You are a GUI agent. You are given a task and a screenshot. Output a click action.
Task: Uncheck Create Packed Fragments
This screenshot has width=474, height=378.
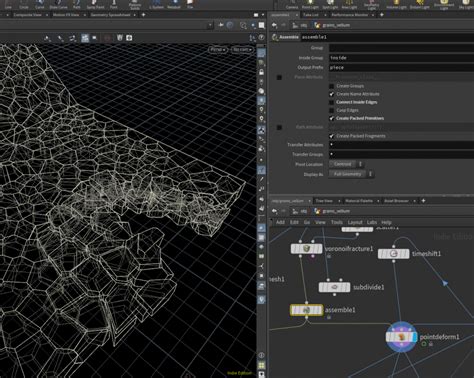331,136
